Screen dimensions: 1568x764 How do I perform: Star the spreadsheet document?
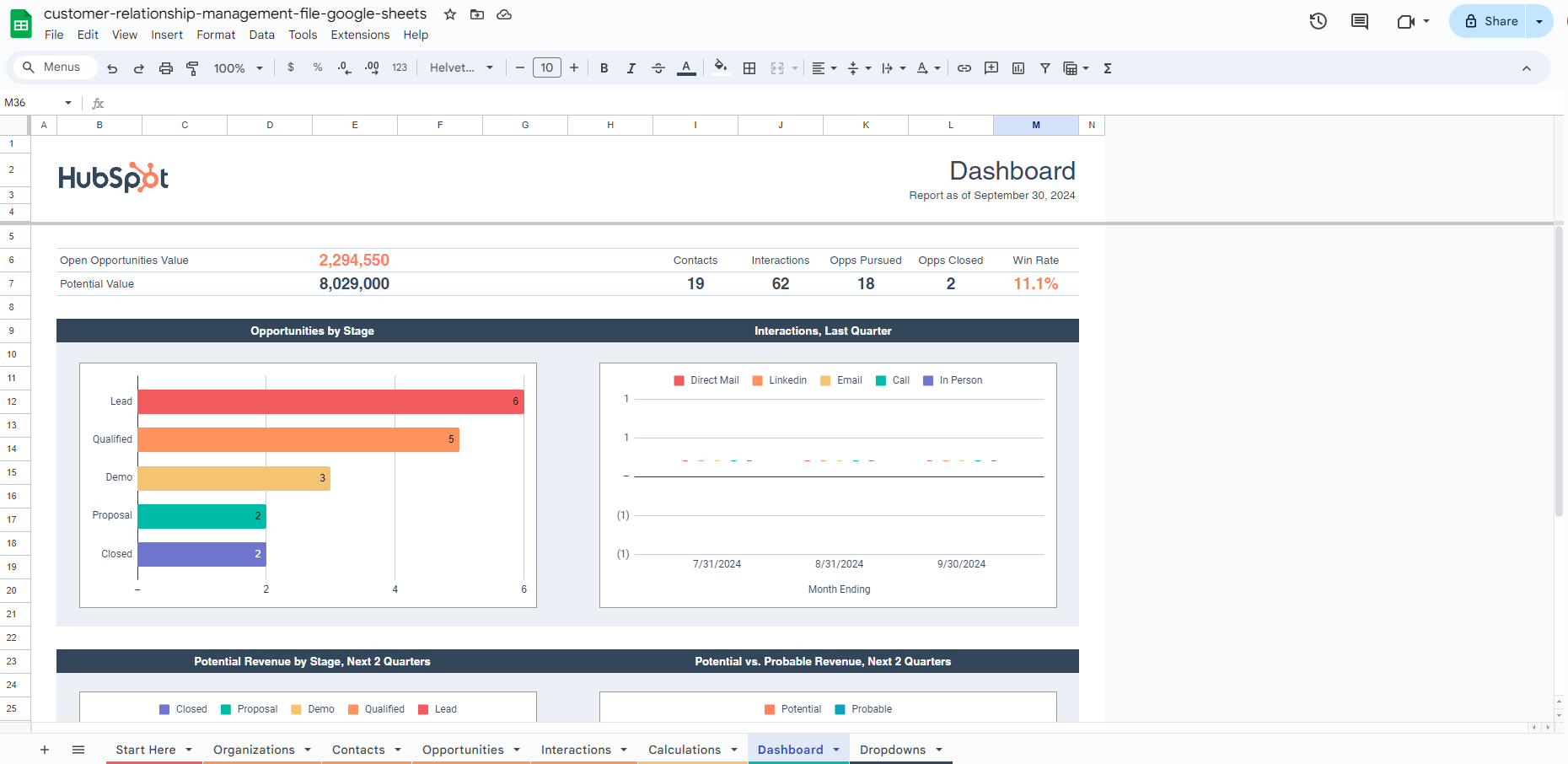pyautogui.click(x=449, y=14)
